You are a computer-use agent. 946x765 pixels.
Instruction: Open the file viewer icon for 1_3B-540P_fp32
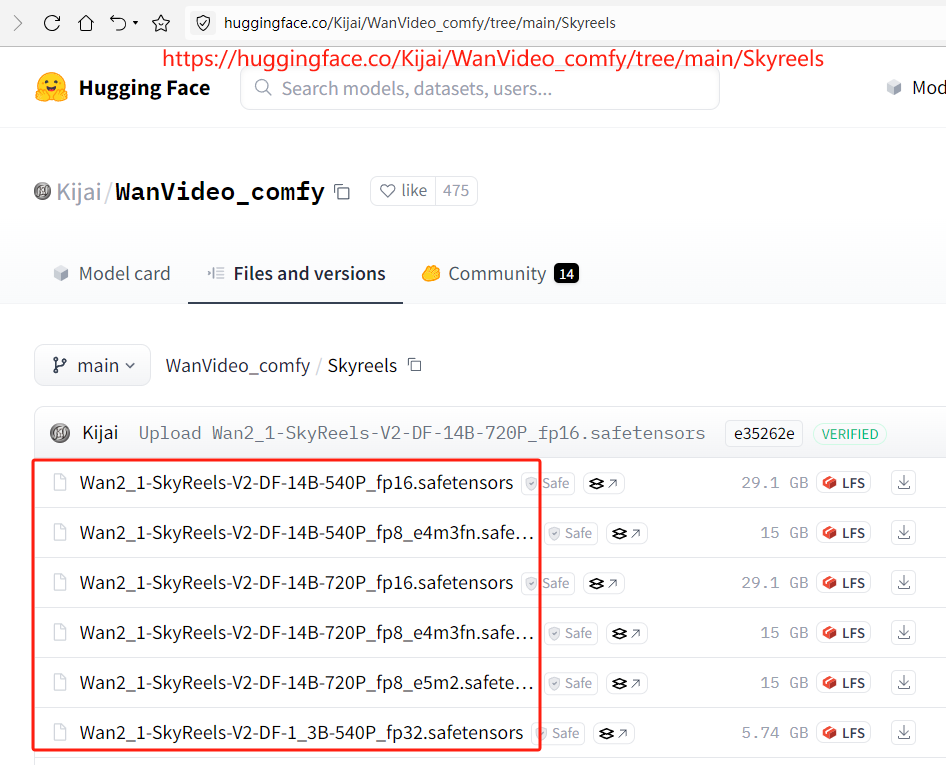click(614, 734)
